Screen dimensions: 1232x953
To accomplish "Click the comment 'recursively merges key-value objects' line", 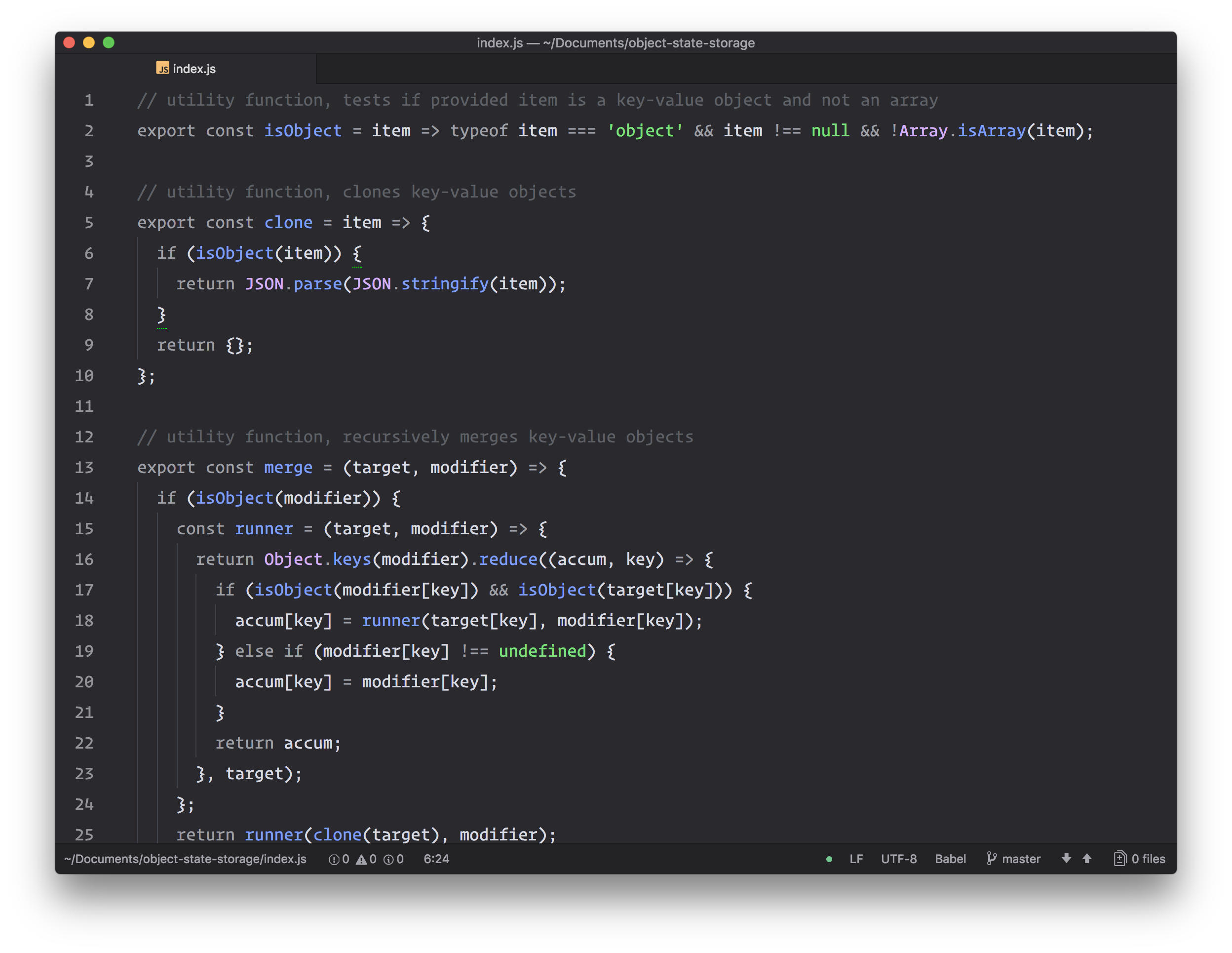I will [415, 437].
